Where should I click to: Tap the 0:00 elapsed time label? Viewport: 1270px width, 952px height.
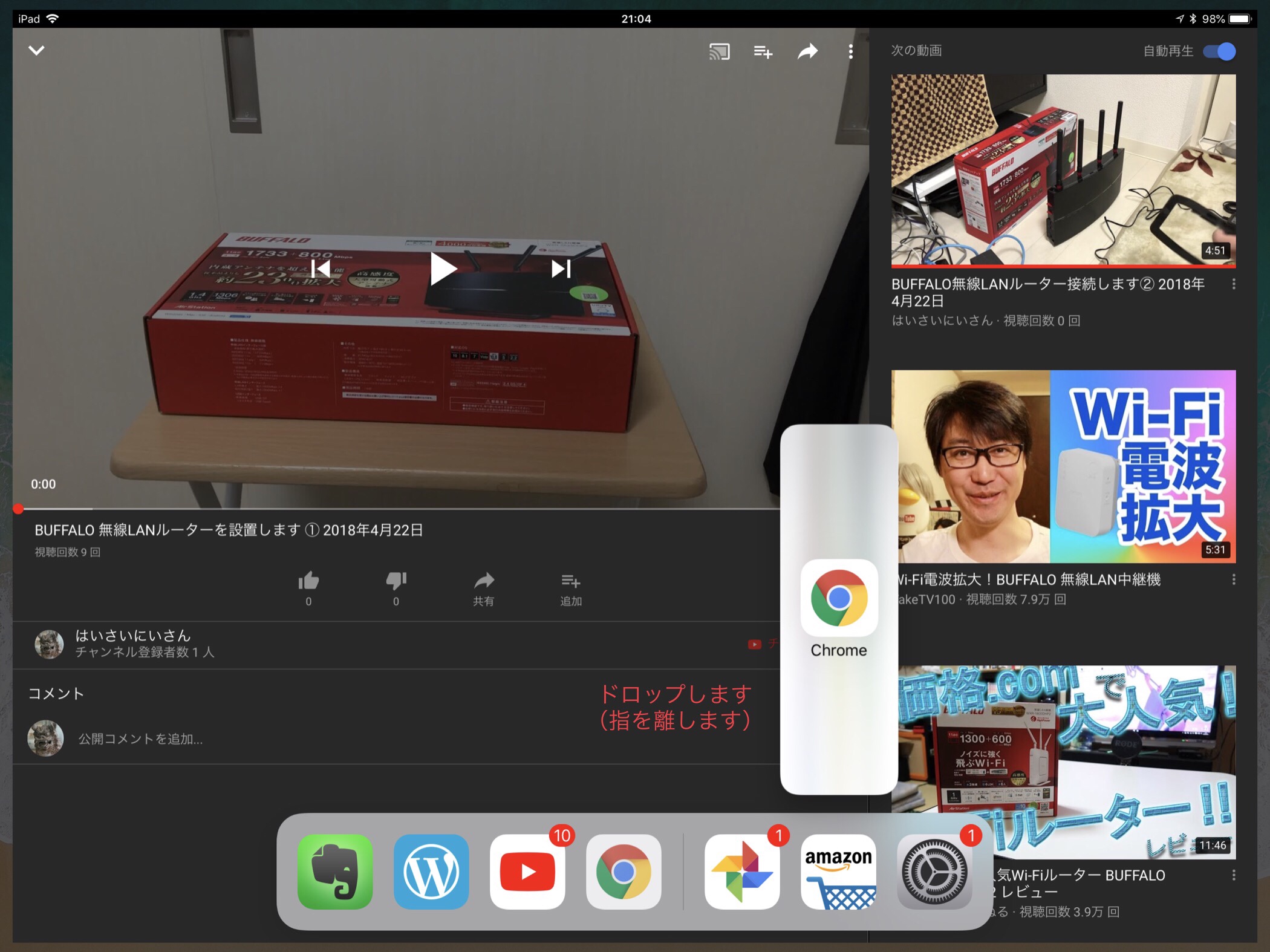[x=44, y=484]
